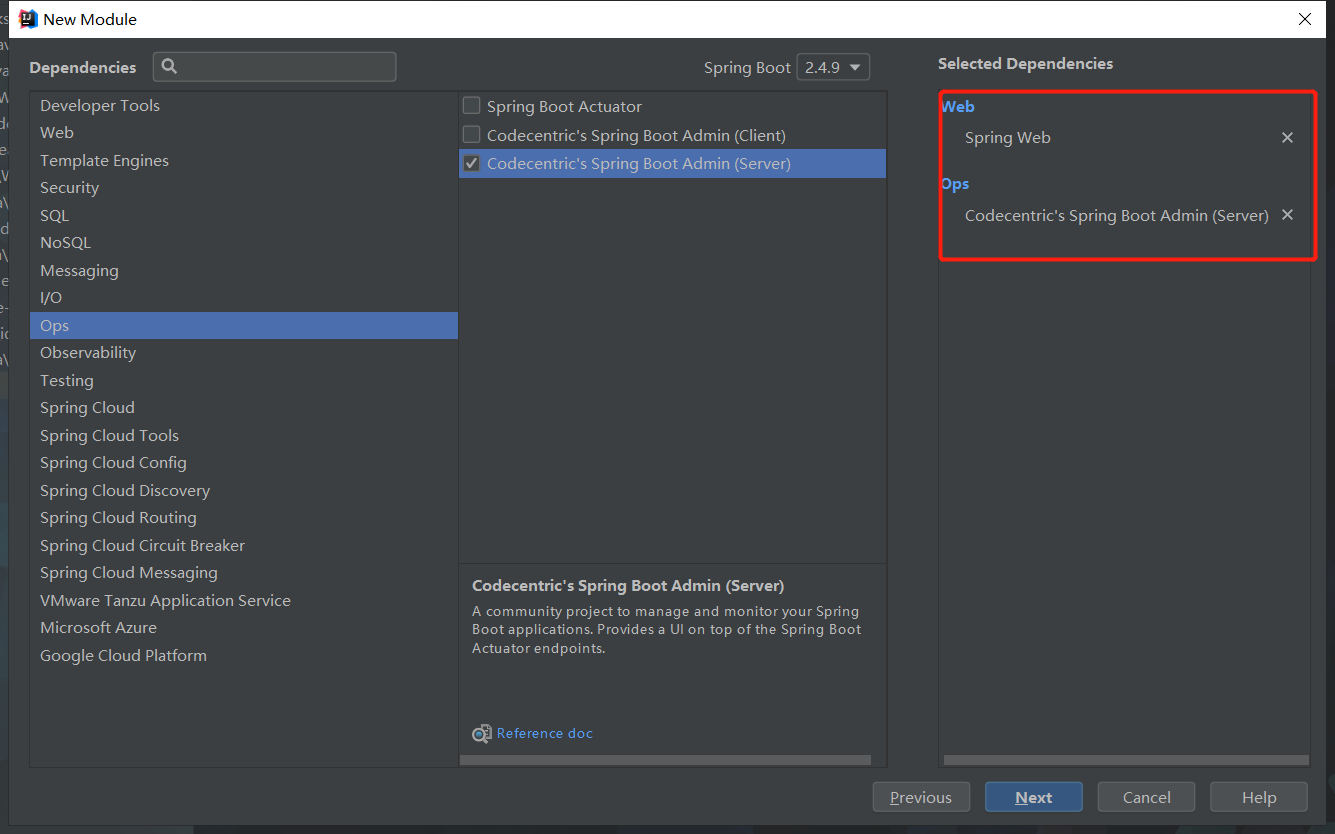Screen dimensions: 1335x834
Task: Select Microsoft Azure category
Action: [x=244, y=628]
